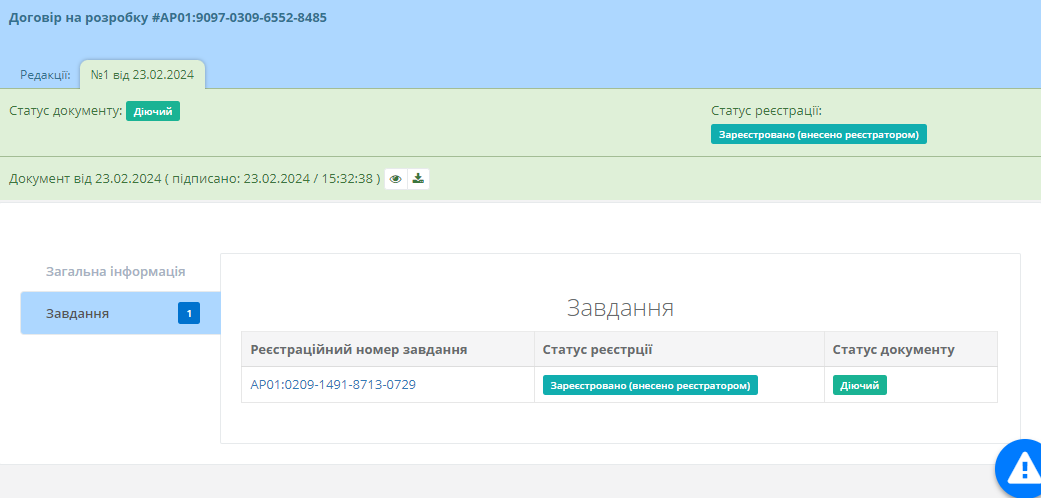Viewport: 1041px width, 498px height.
Task: Click the eye icon to view document
Action: point(396,179)
